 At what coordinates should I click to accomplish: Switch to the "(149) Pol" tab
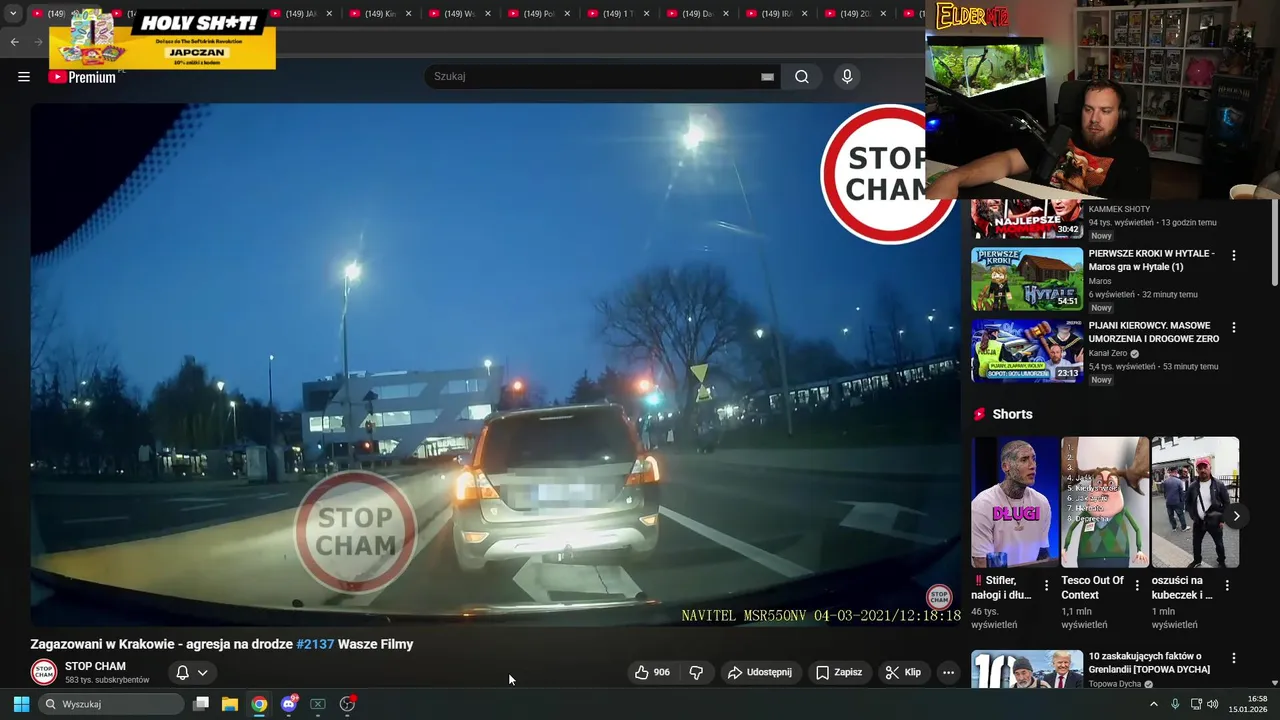coord(538,14)
